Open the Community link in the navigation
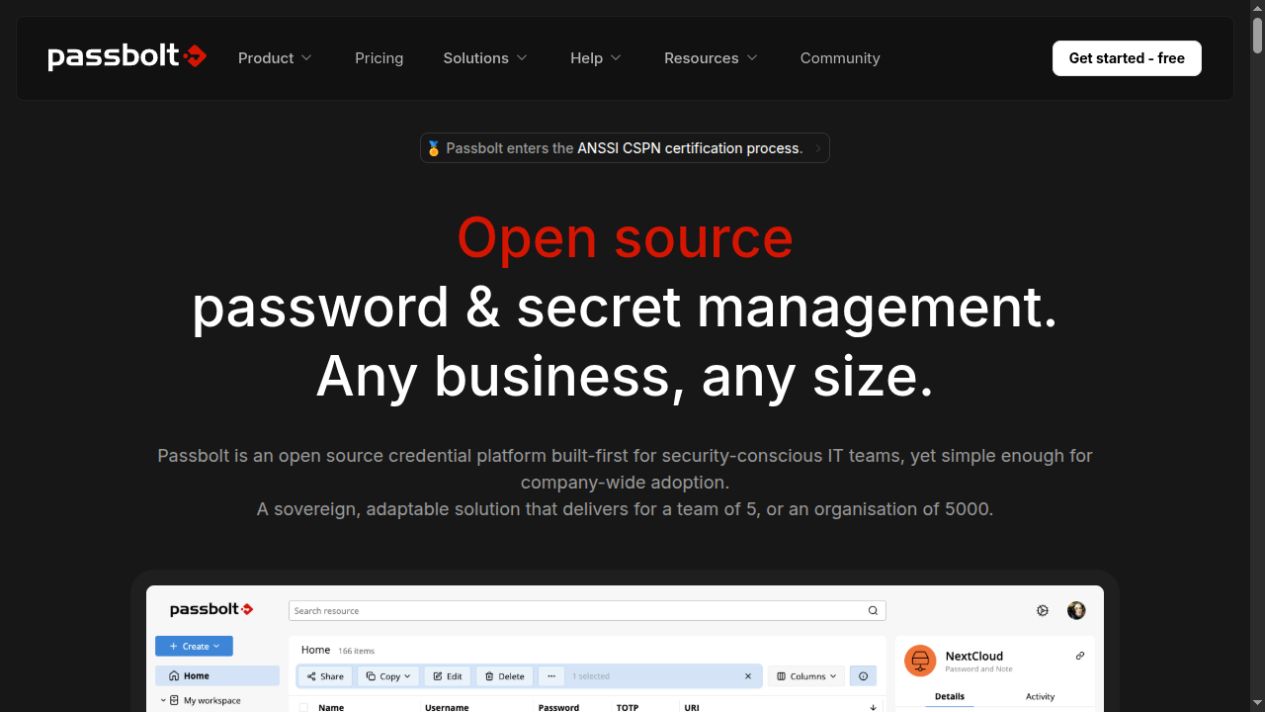Viewport: 1265px width, 712px height. point(840,58)
